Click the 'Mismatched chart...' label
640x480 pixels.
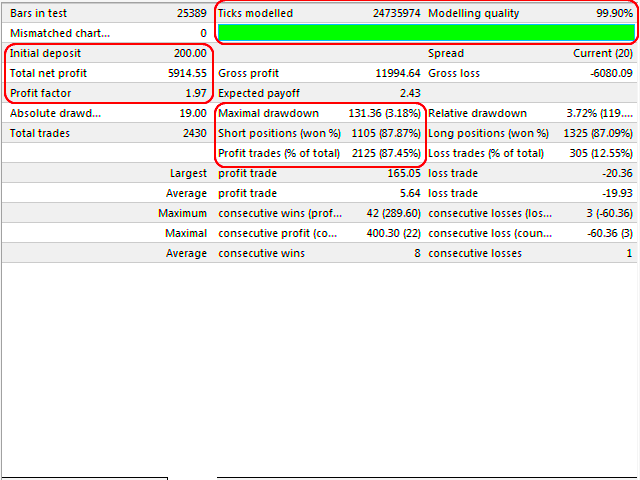60,33
